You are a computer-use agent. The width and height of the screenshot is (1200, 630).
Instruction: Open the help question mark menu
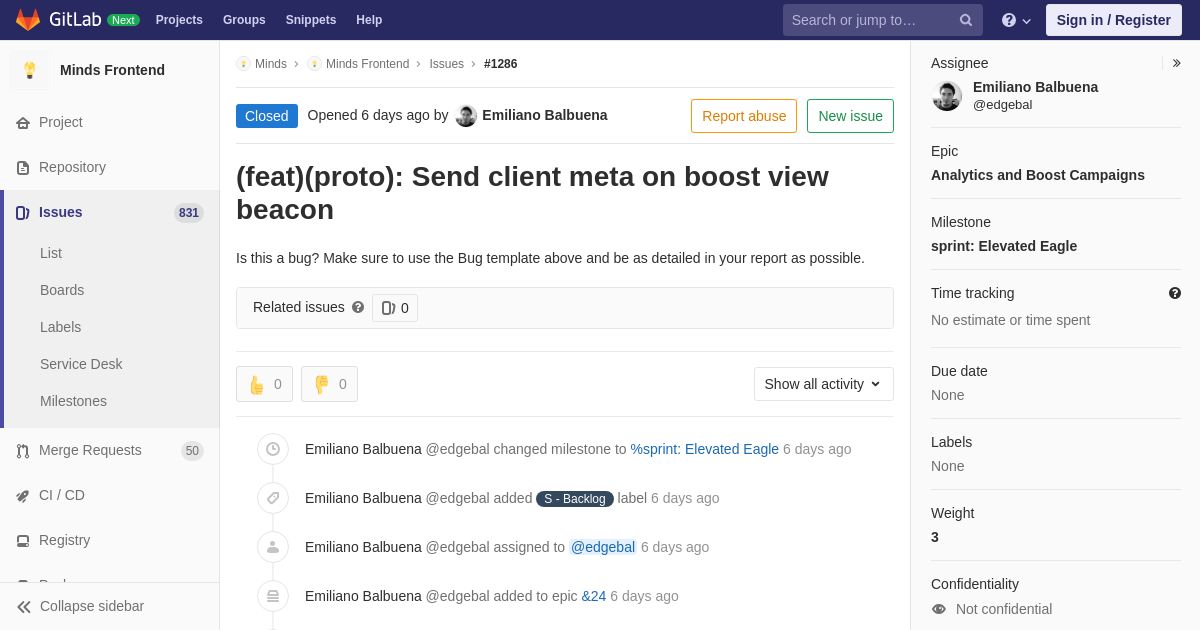pos(1016,20)
